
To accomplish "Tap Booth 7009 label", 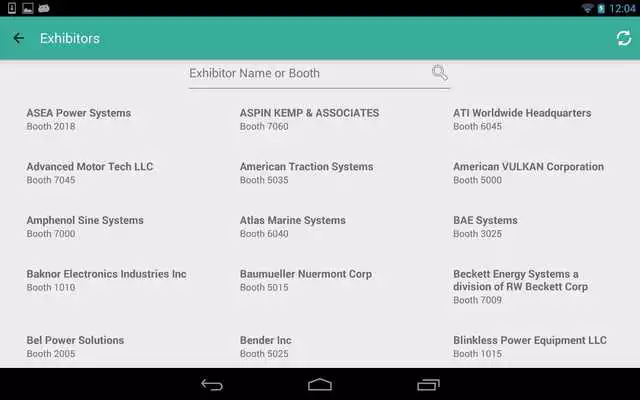I will (478, 300).
